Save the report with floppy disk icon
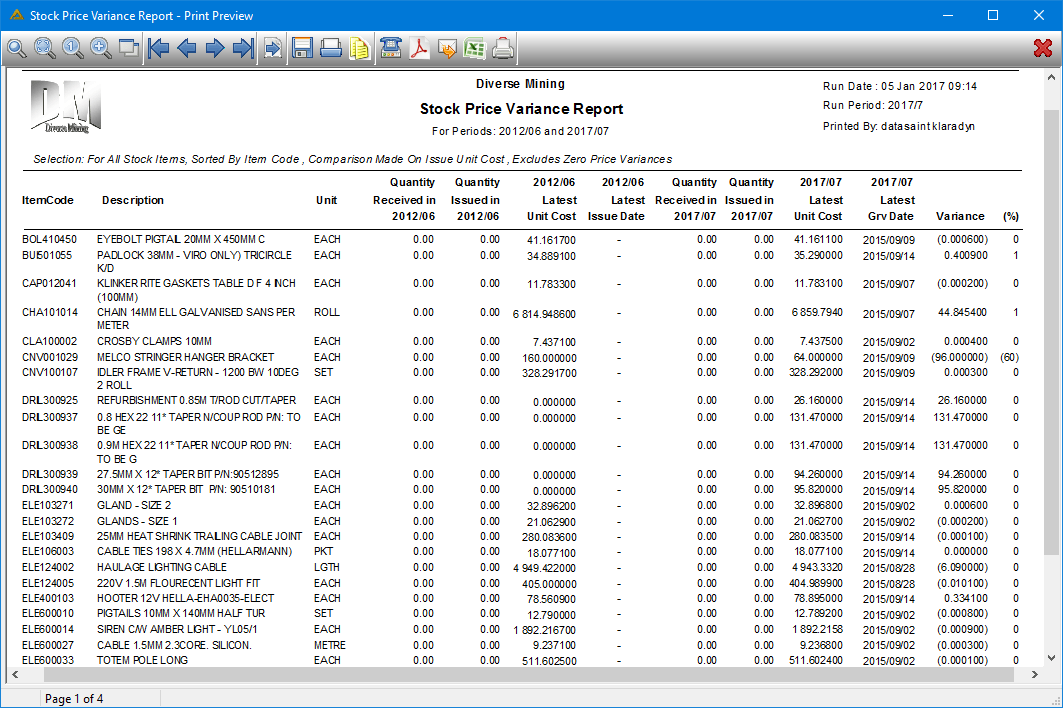Screen dimensions: 1063x708 tap(302, 48)
